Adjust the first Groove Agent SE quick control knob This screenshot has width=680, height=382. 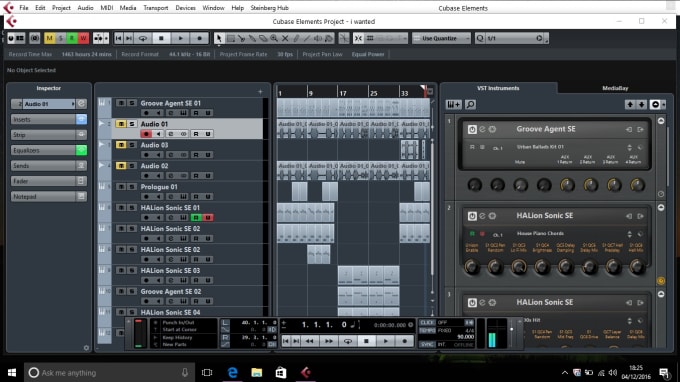[475, 185]
